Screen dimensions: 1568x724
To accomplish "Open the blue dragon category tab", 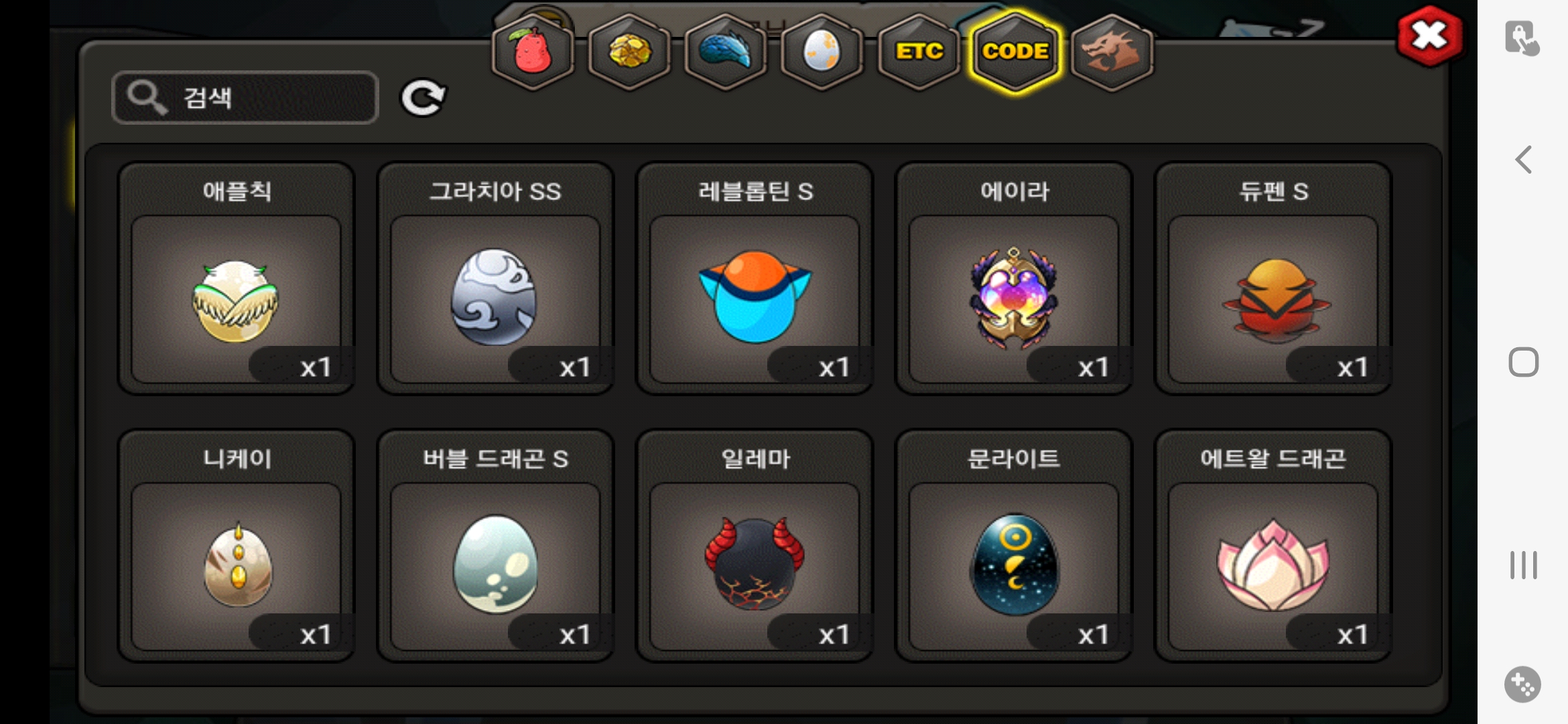I will click(726, 52).
